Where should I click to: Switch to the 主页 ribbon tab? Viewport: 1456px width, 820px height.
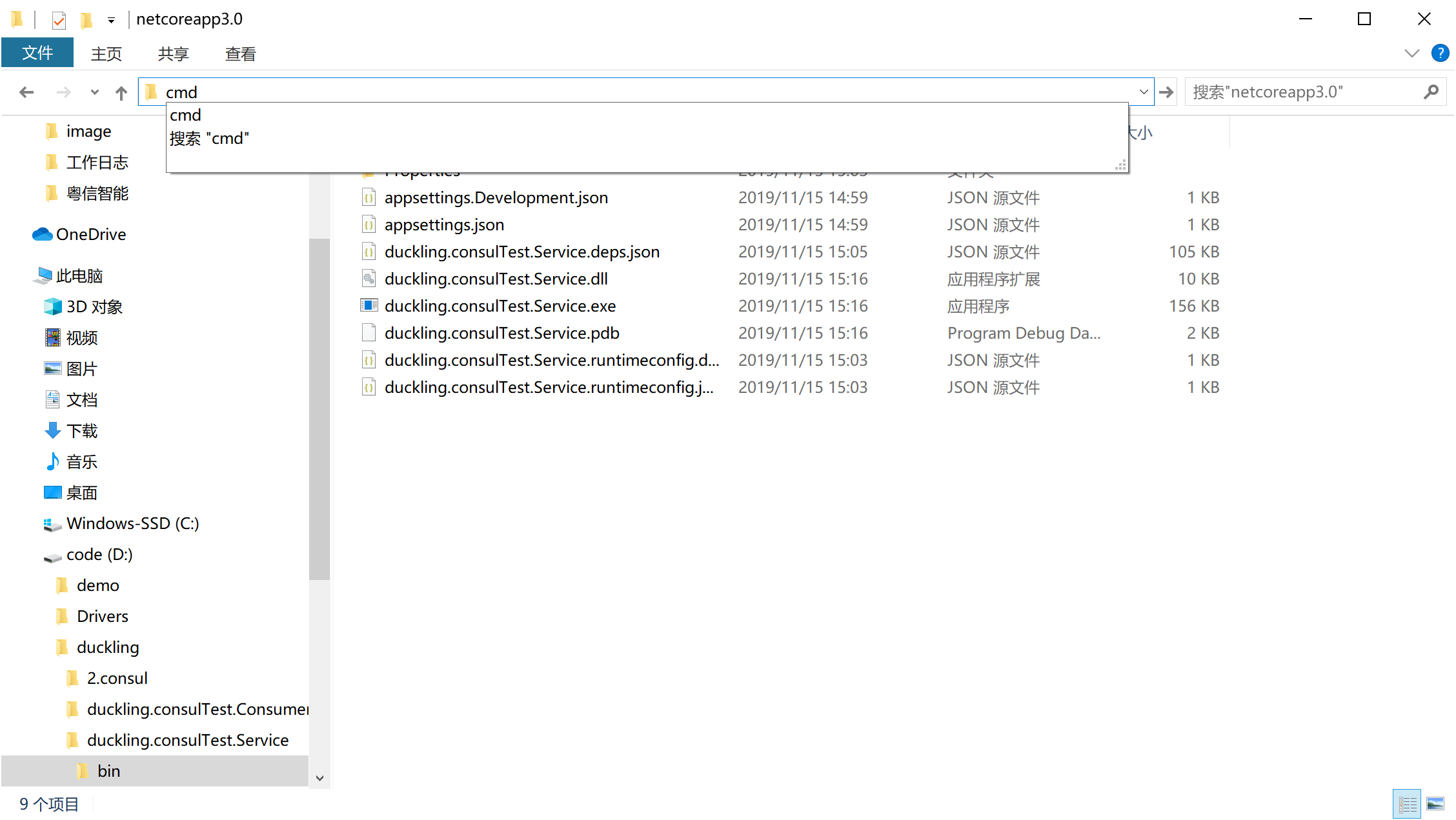coord(106,53)
